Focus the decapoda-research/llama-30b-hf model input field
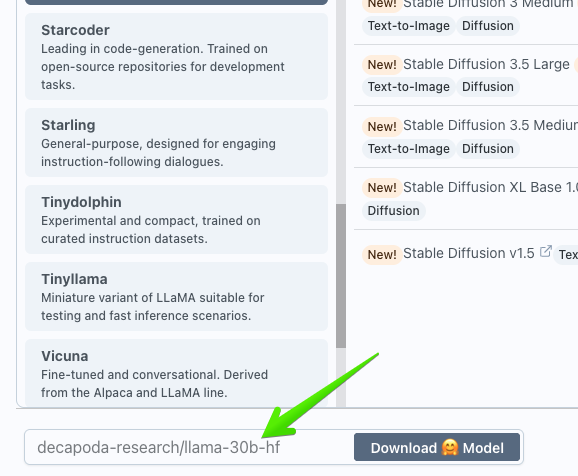The height and width of the screenshot is (476, 578). click(x=189, y=447)
